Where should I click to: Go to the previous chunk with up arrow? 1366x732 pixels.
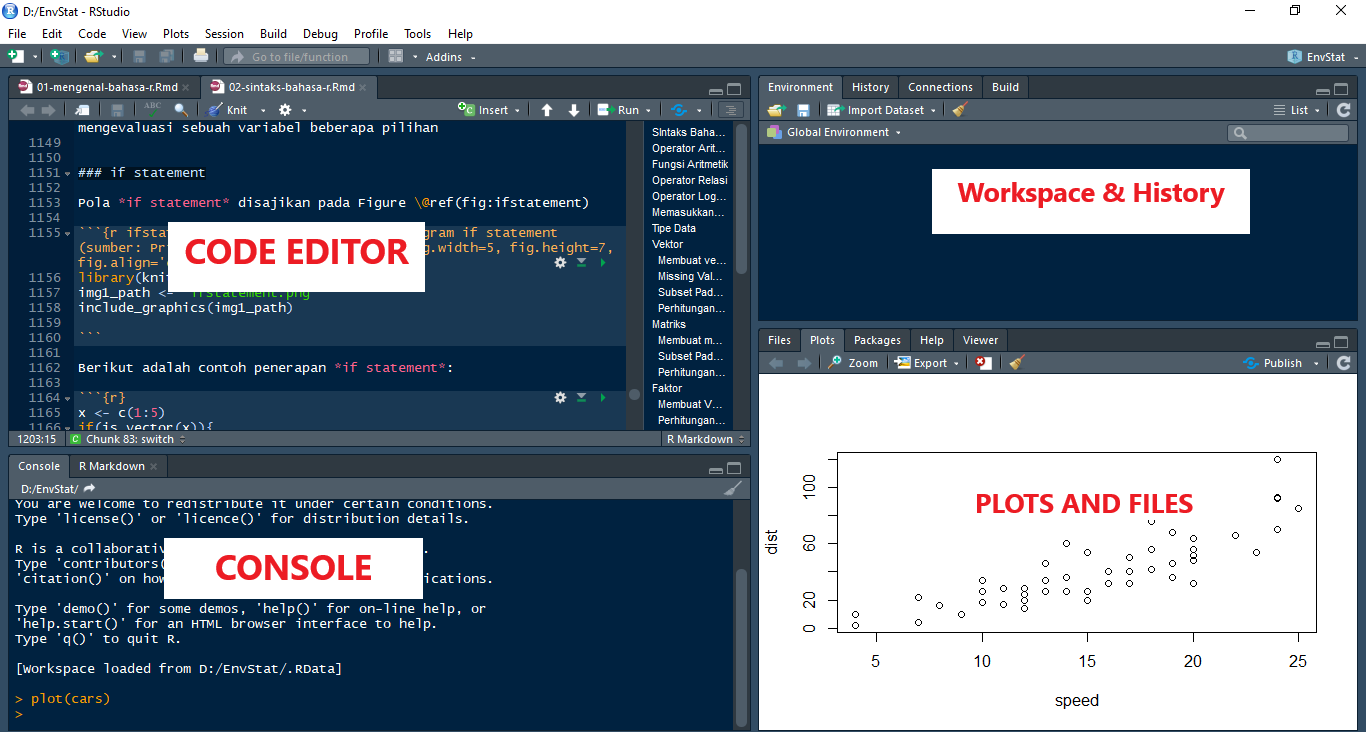pyautogui.click(x=547, y=110)
